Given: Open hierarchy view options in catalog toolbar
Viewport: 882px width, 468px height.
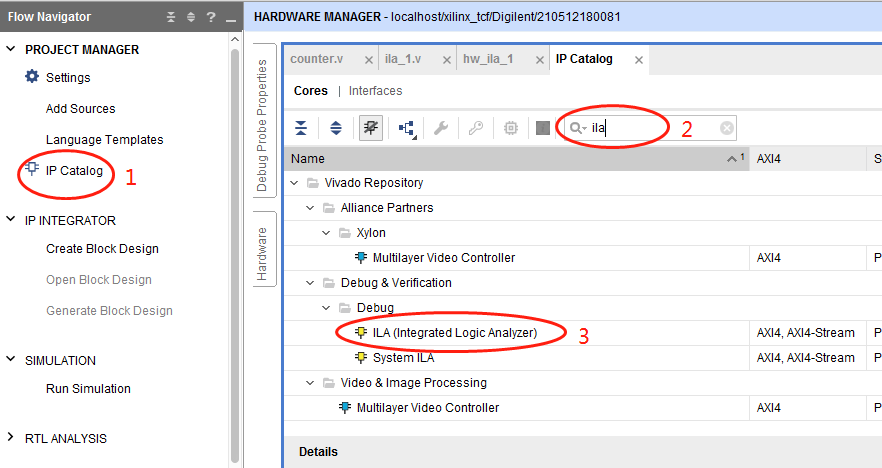Looking at the screenshot, I should click(x=407, y=129).
